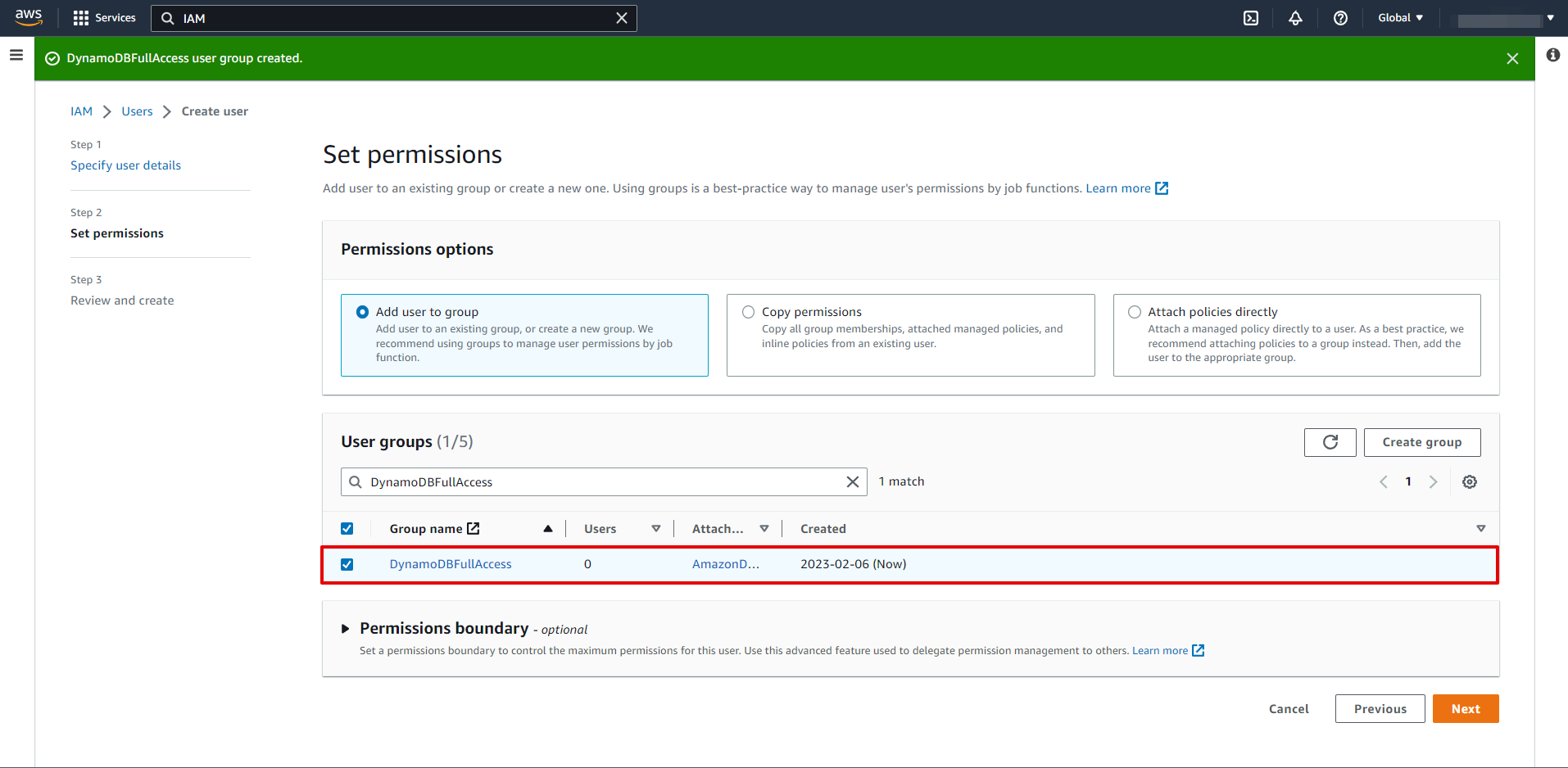Open the help question mark menu
This screenshot has width=1568, height=768.
pyautogui.click(x=1340, y=18)
